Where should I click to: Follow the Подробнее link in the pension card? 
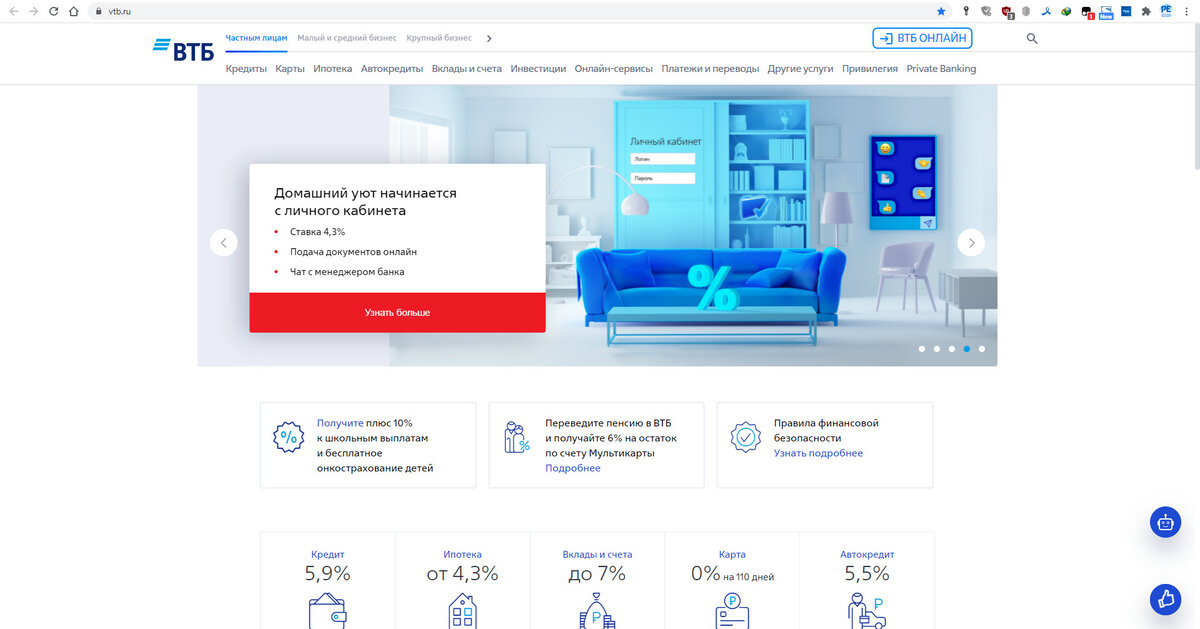pyautogui.click(x=573, y=468)
